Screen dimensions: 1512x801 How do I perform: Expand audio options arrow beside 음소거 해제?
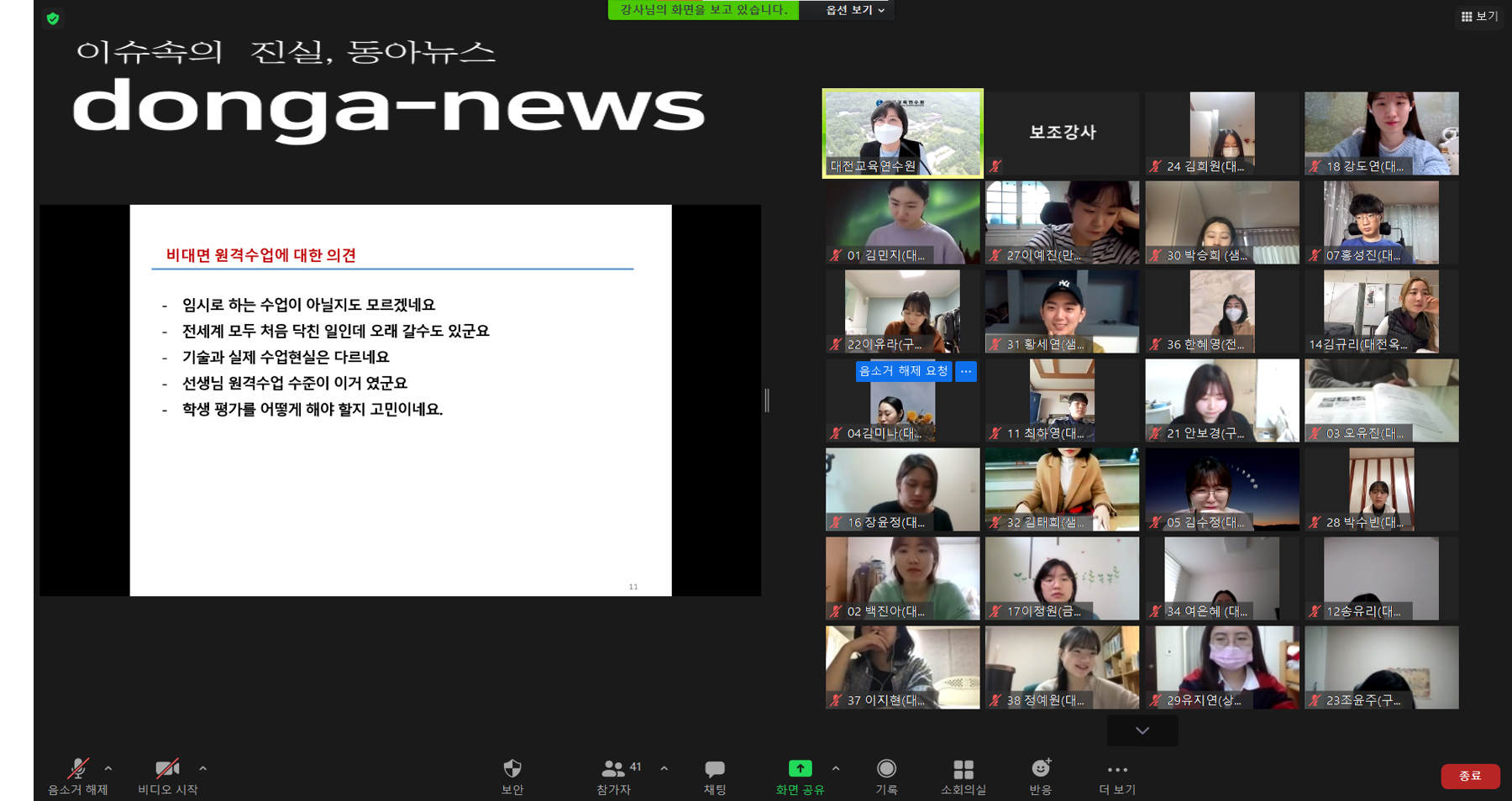coord(108,768)
